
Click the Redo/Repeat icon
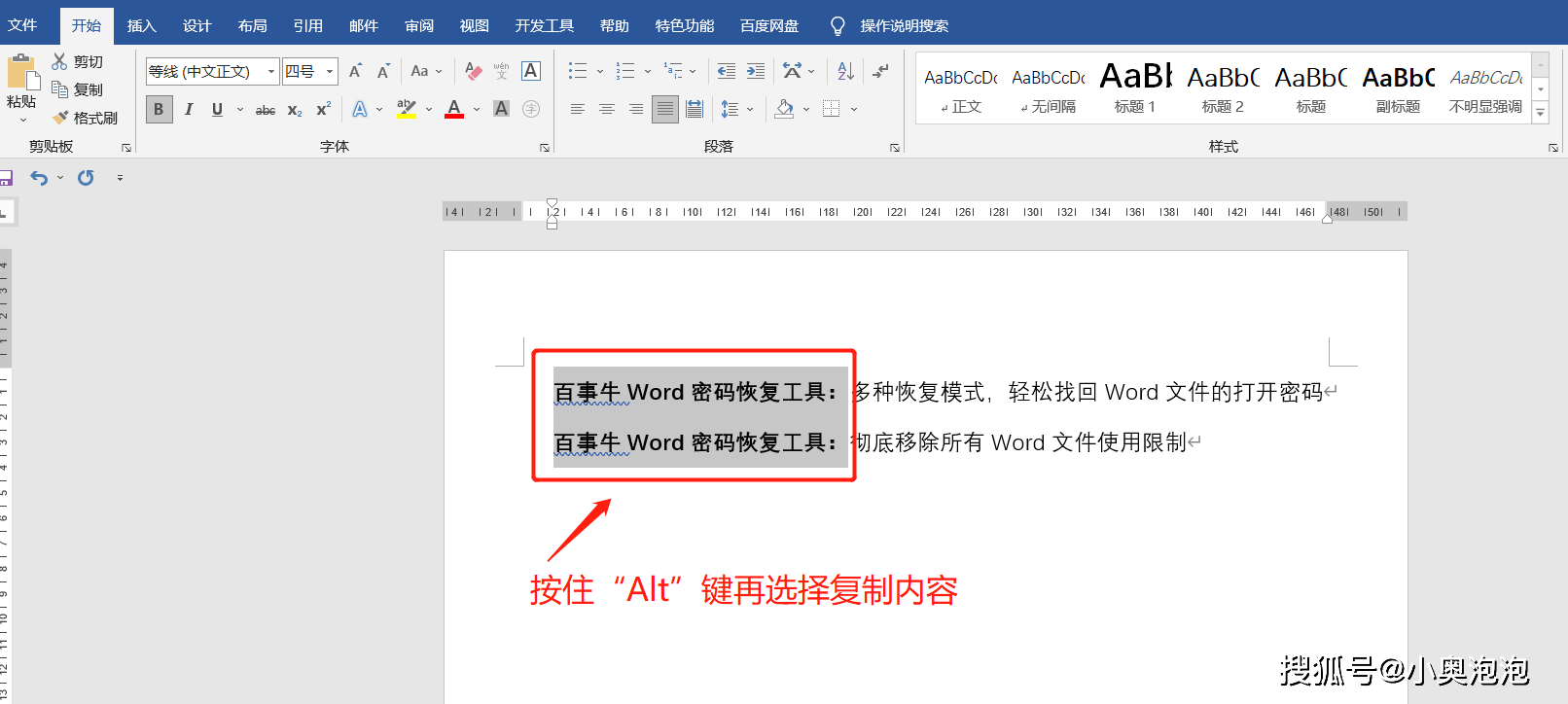pos(86,178)
